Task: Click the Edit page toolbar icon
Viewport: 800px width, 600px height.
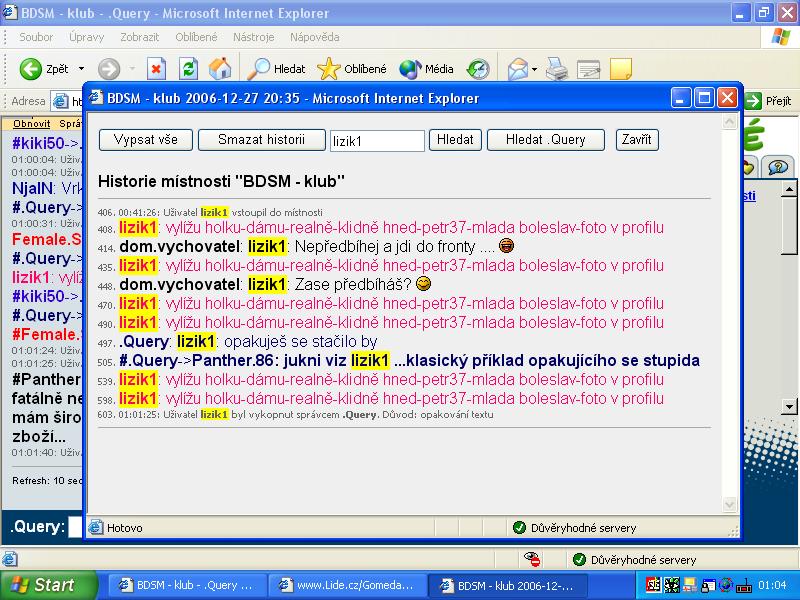Action: [x=588, y=69]
